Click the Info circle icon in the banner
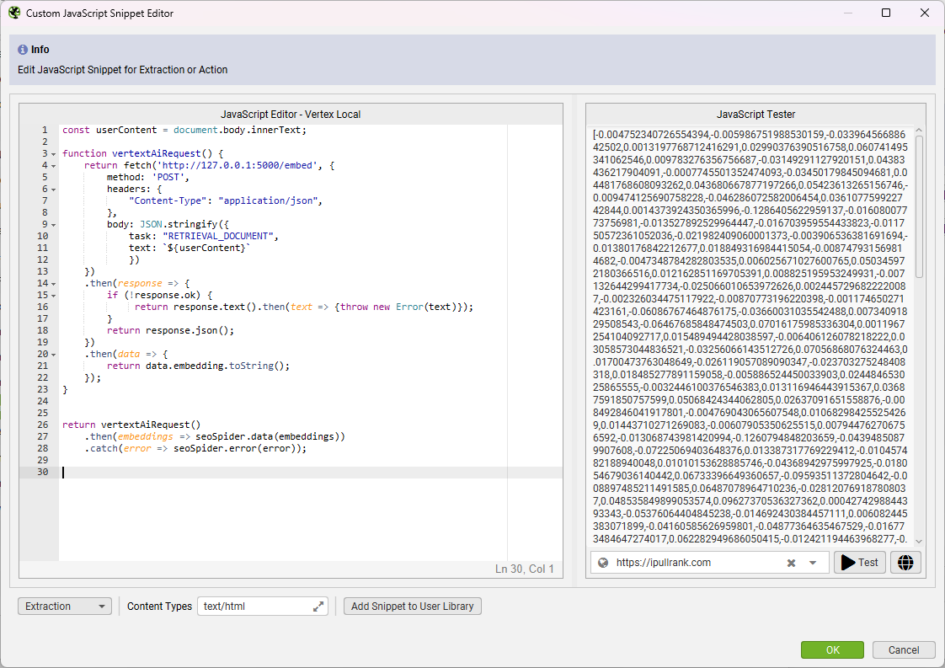 [22, 48]
